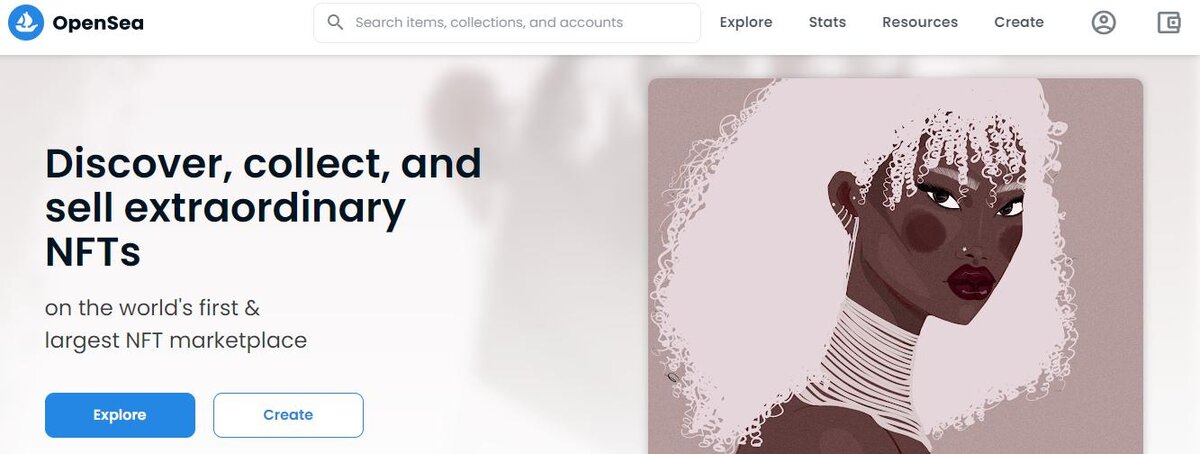Click the outlined Create button
The height and width of the screenshot is (454, 1200).
point(288,415)
